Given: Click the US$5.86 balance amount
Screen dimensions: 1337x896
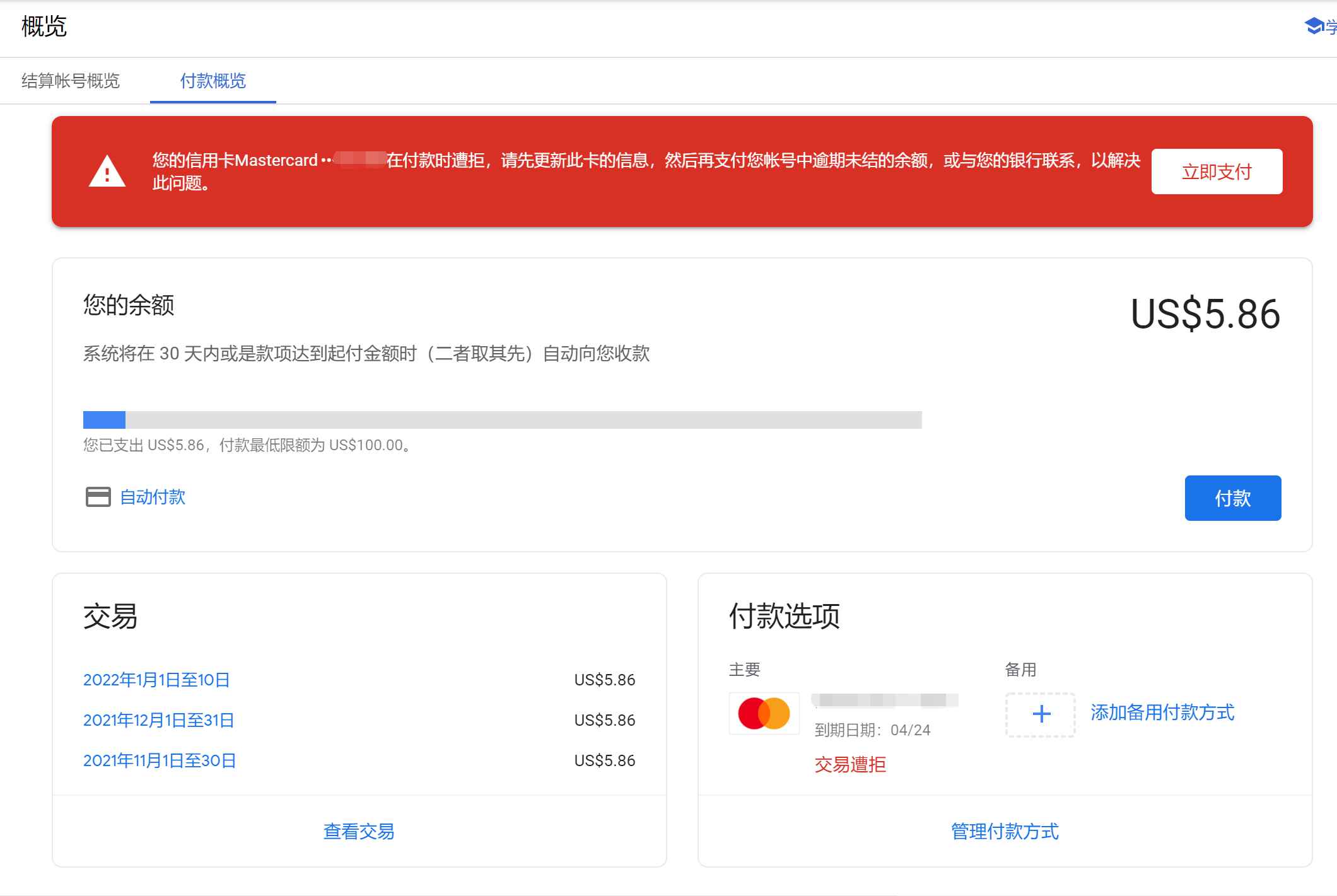Looking at the screenshot, I should tap(1205, 313).
